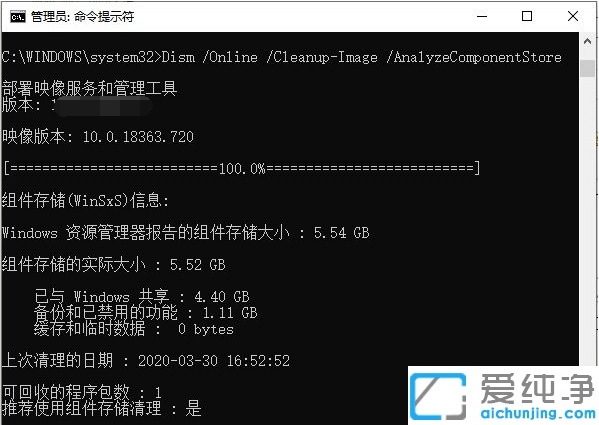
Task: Click the 缓存和临时数据 0 bytes line
Action: [x=134, y=328]
